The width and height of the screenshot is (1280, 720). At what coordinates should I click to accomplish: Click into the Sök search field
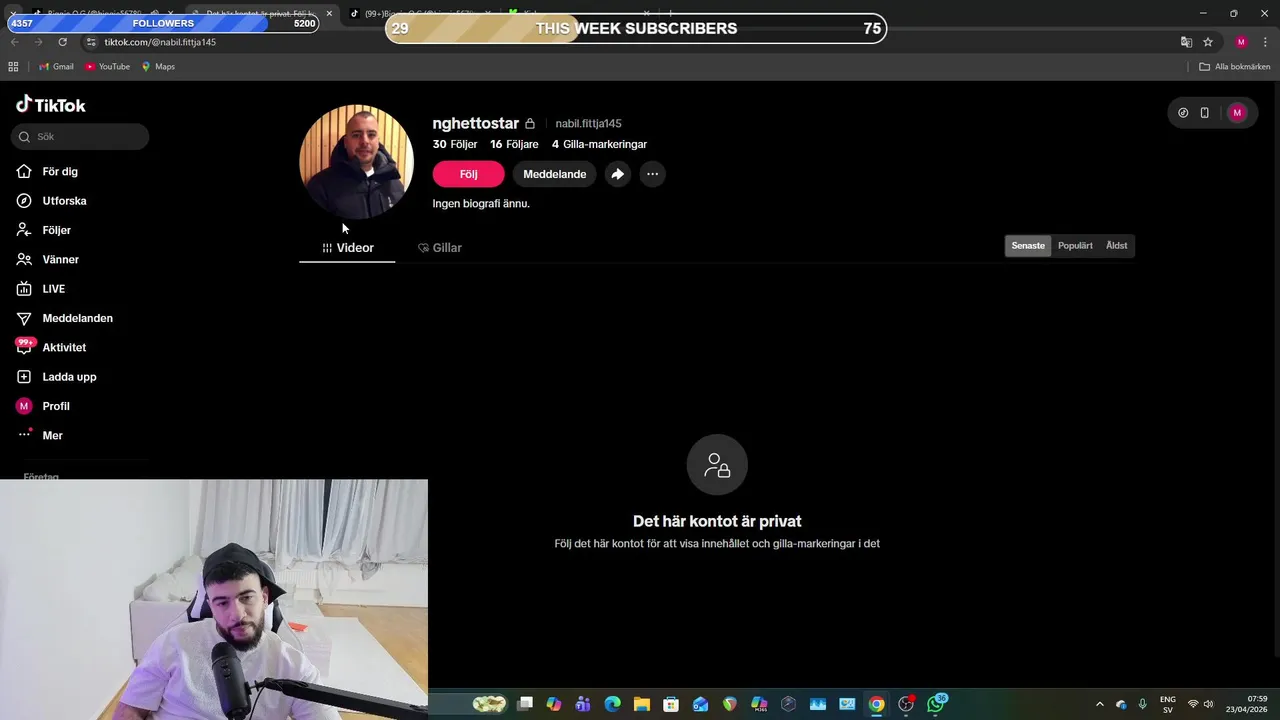(80, 136)
